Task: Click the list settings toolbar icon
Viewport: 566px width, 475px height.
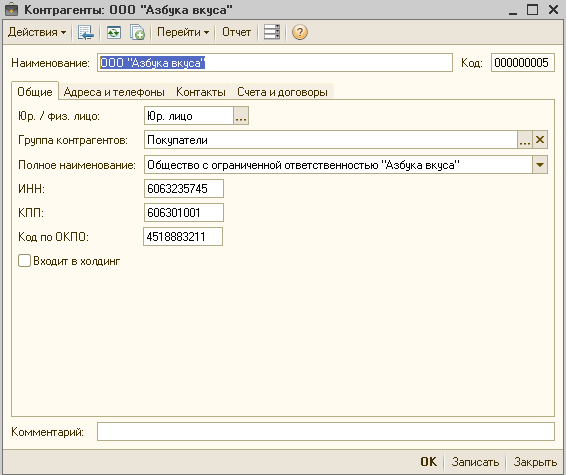Action: pyautogui.click(x=271, y=32)
